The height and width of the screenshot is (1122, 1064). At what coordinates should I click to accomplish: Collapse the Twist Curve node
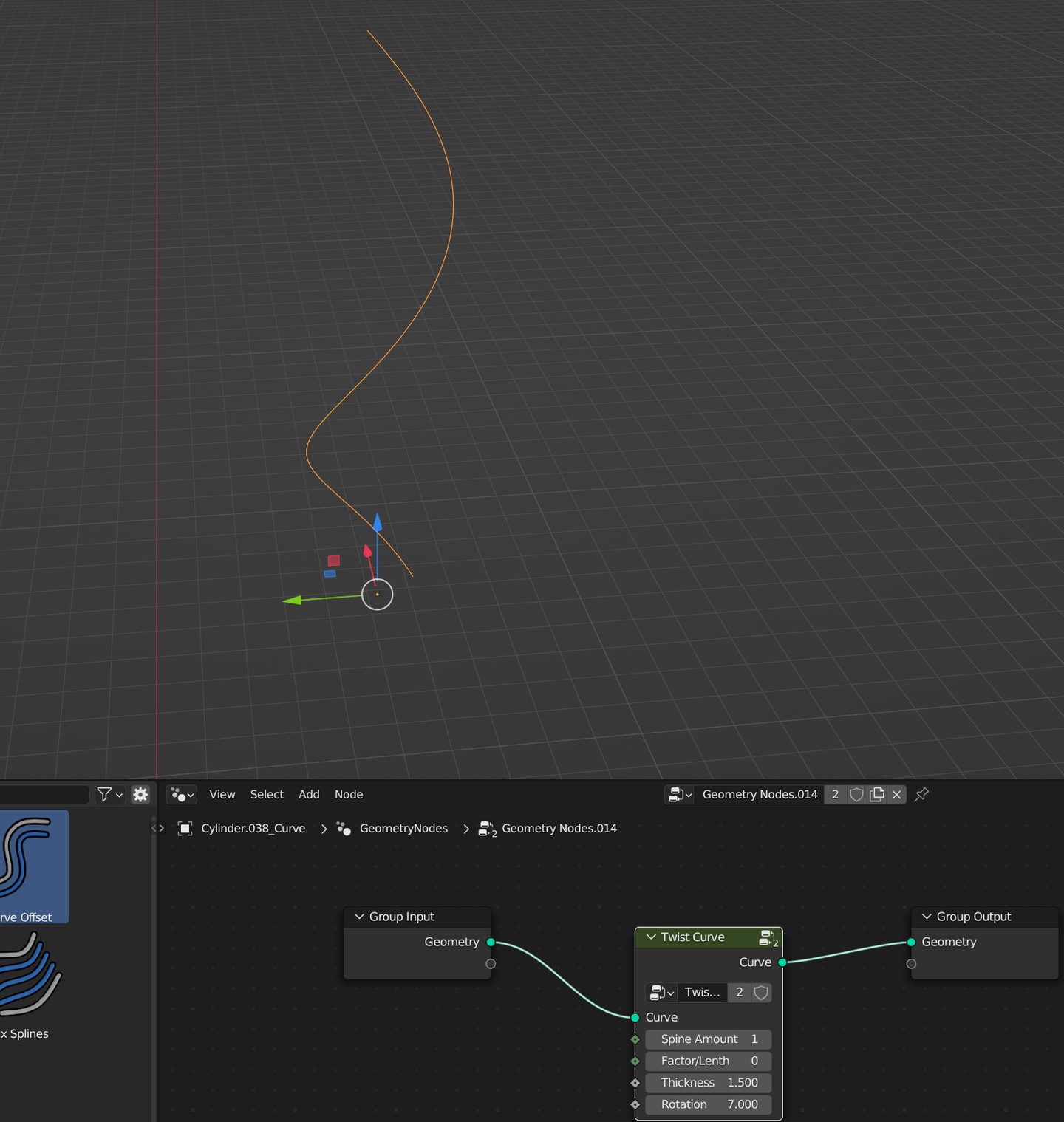pyautogui.click(x=651, y=937)
